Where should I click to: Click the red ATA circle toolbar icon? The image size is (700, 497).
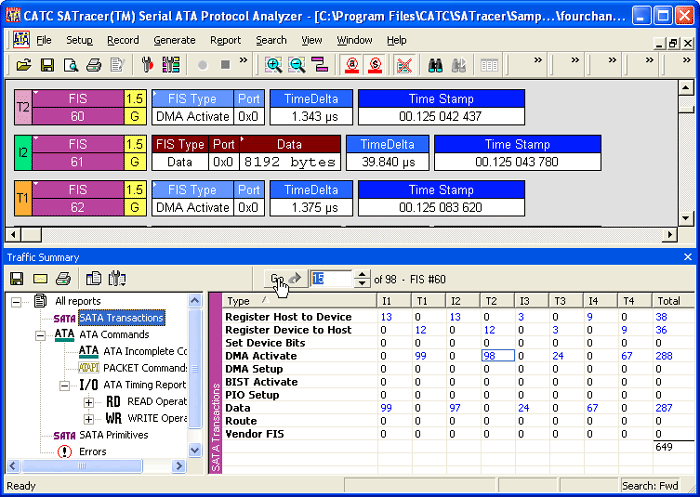[x=352, y=65]
